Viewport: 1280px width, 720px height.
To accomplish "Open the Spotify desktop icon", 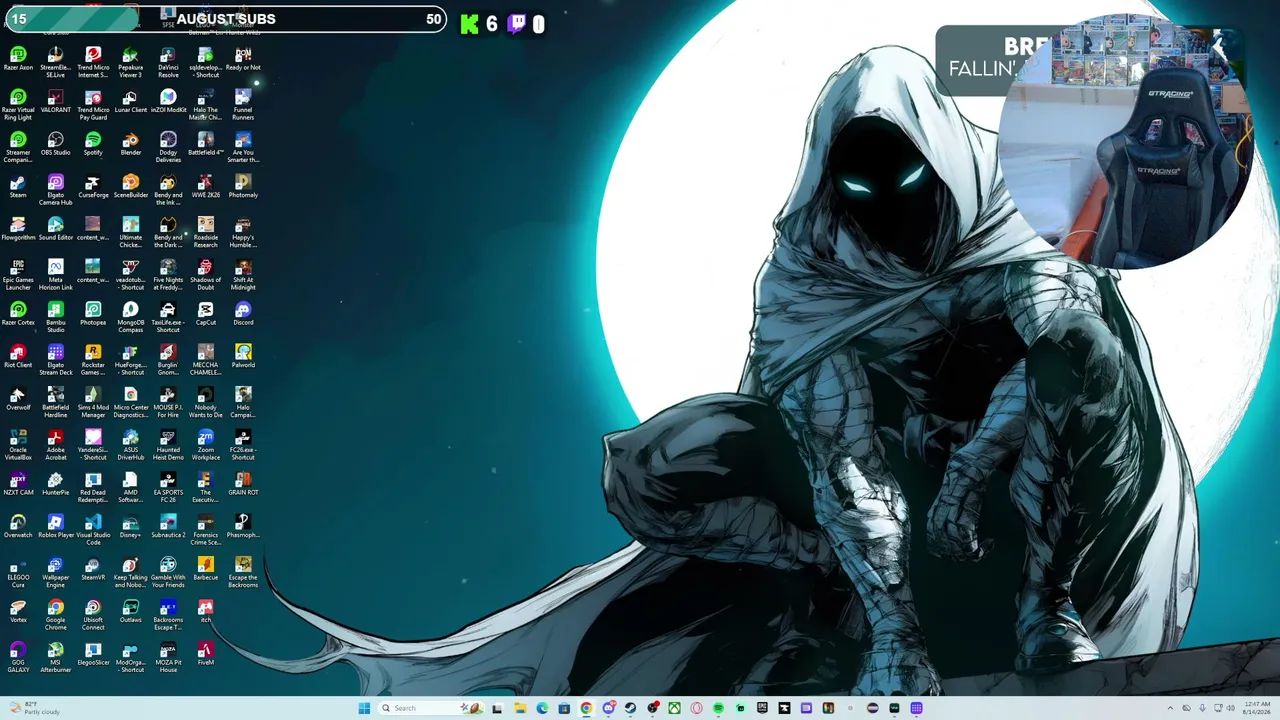I will pyautogui.click(x=93, y=144).
